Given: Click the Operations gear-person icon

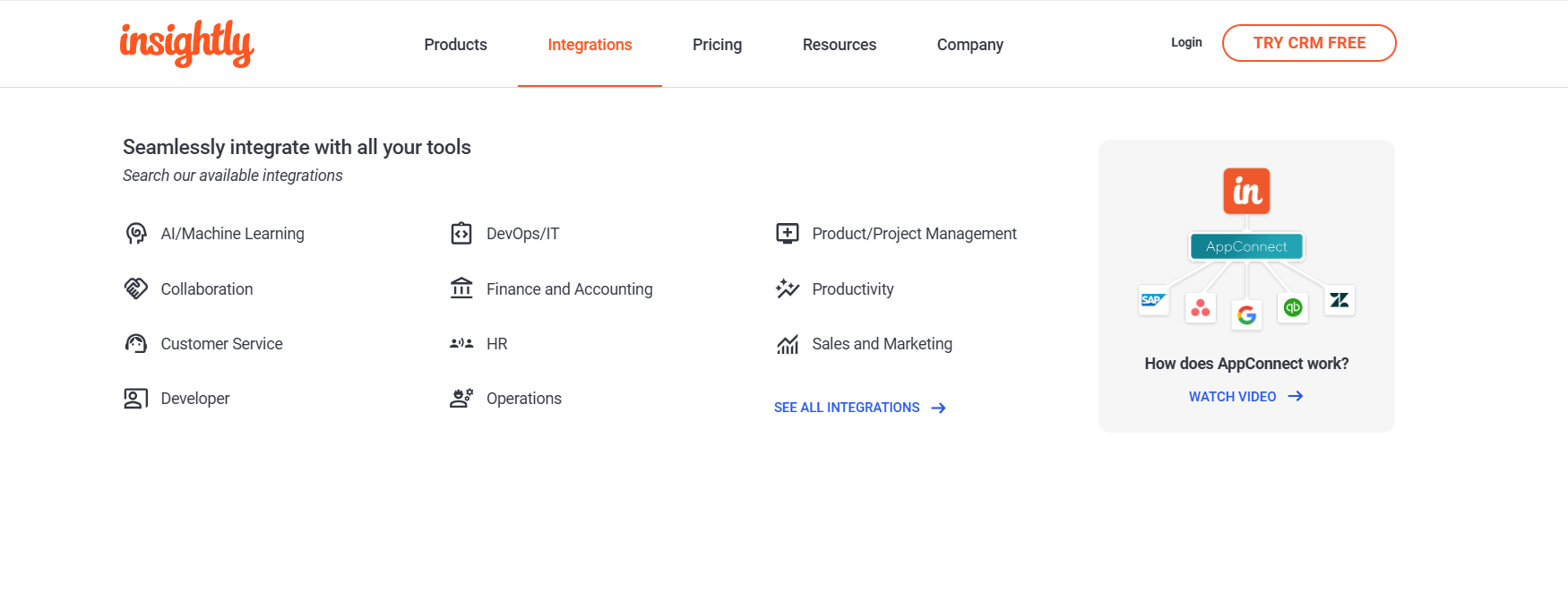Looking at the screenshot, I should [x=461, y=399].
